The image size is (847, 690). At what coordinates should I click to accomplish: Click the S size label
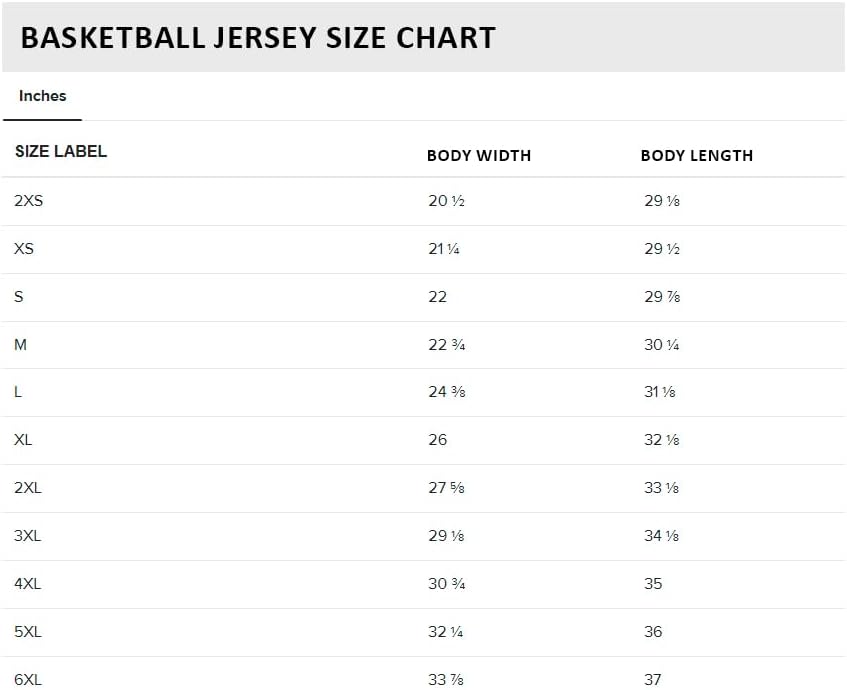click(19, 297)
